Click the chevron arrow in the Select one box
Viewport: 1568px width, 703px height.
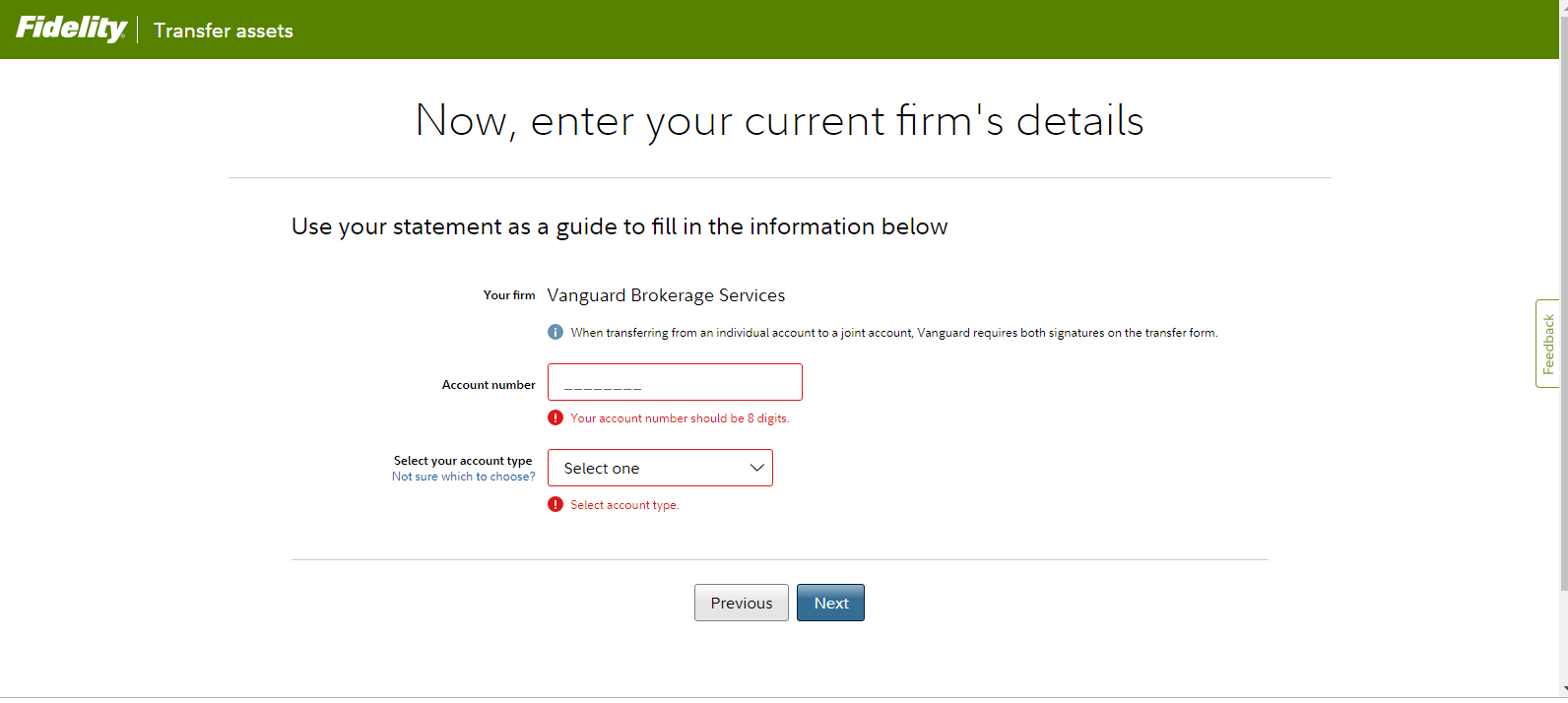756,468
